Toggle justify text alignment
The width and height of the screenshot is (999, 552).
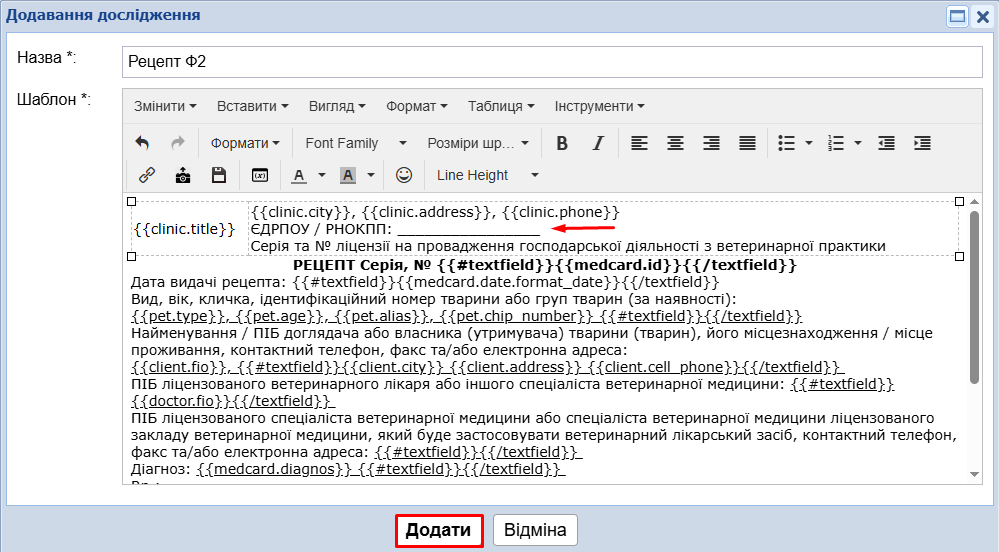coord(747,143)
